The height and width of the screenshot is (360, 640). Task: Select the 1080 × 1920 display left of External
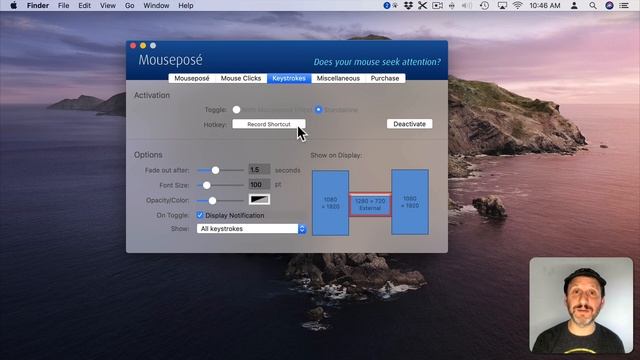[x=331, y=203]
